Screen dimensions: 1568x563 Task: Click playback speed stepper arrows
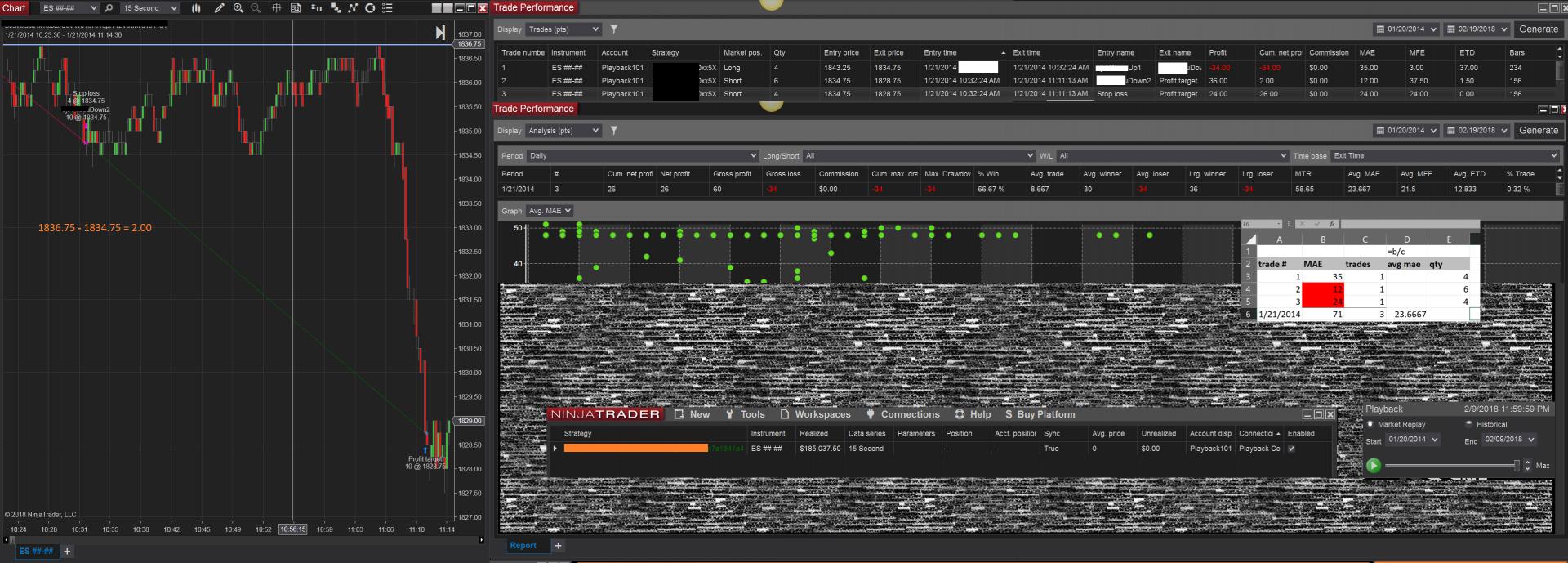coord(1527,466)
